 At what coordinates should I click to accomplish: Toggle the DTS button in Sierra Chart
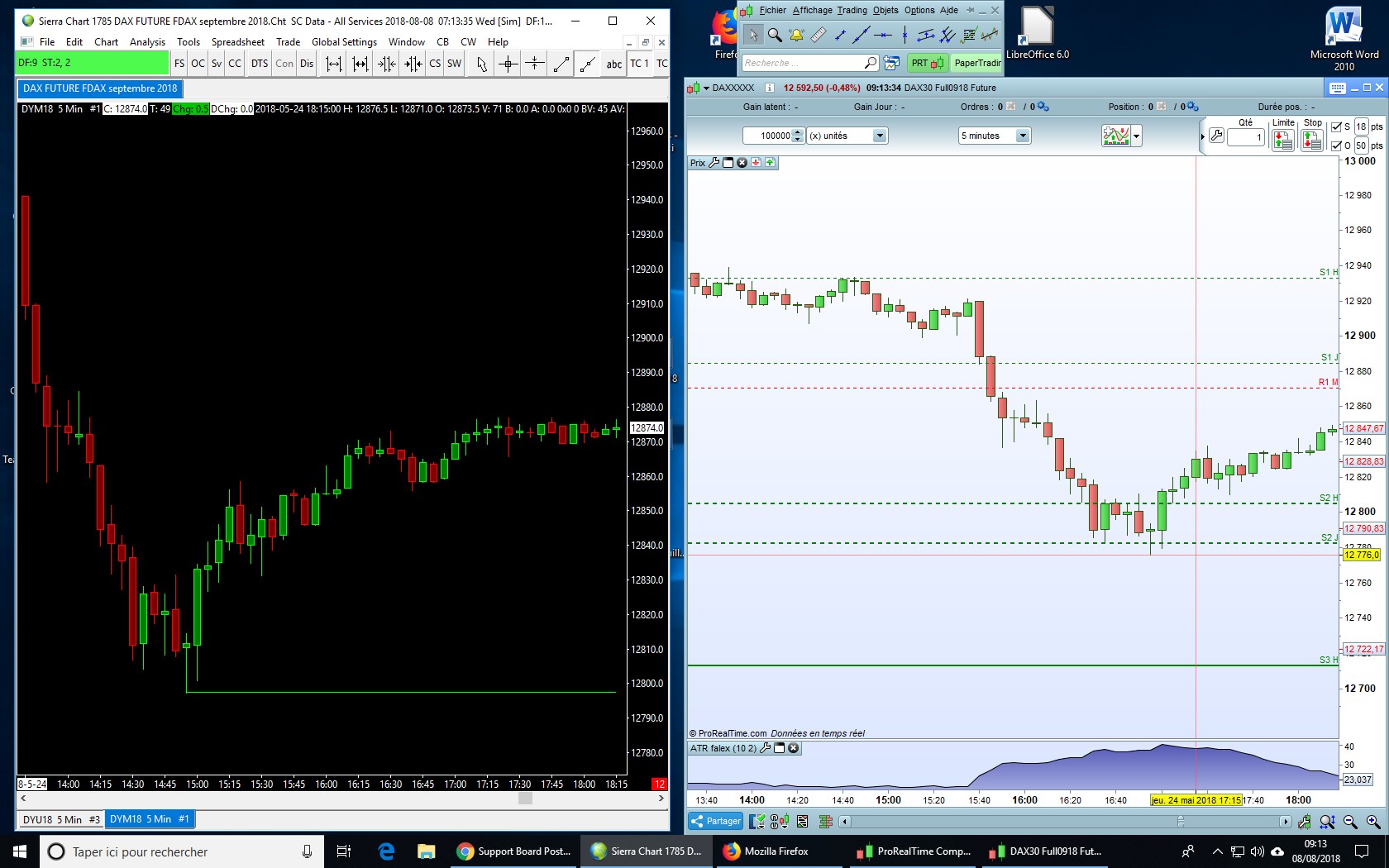pos(260,64)
